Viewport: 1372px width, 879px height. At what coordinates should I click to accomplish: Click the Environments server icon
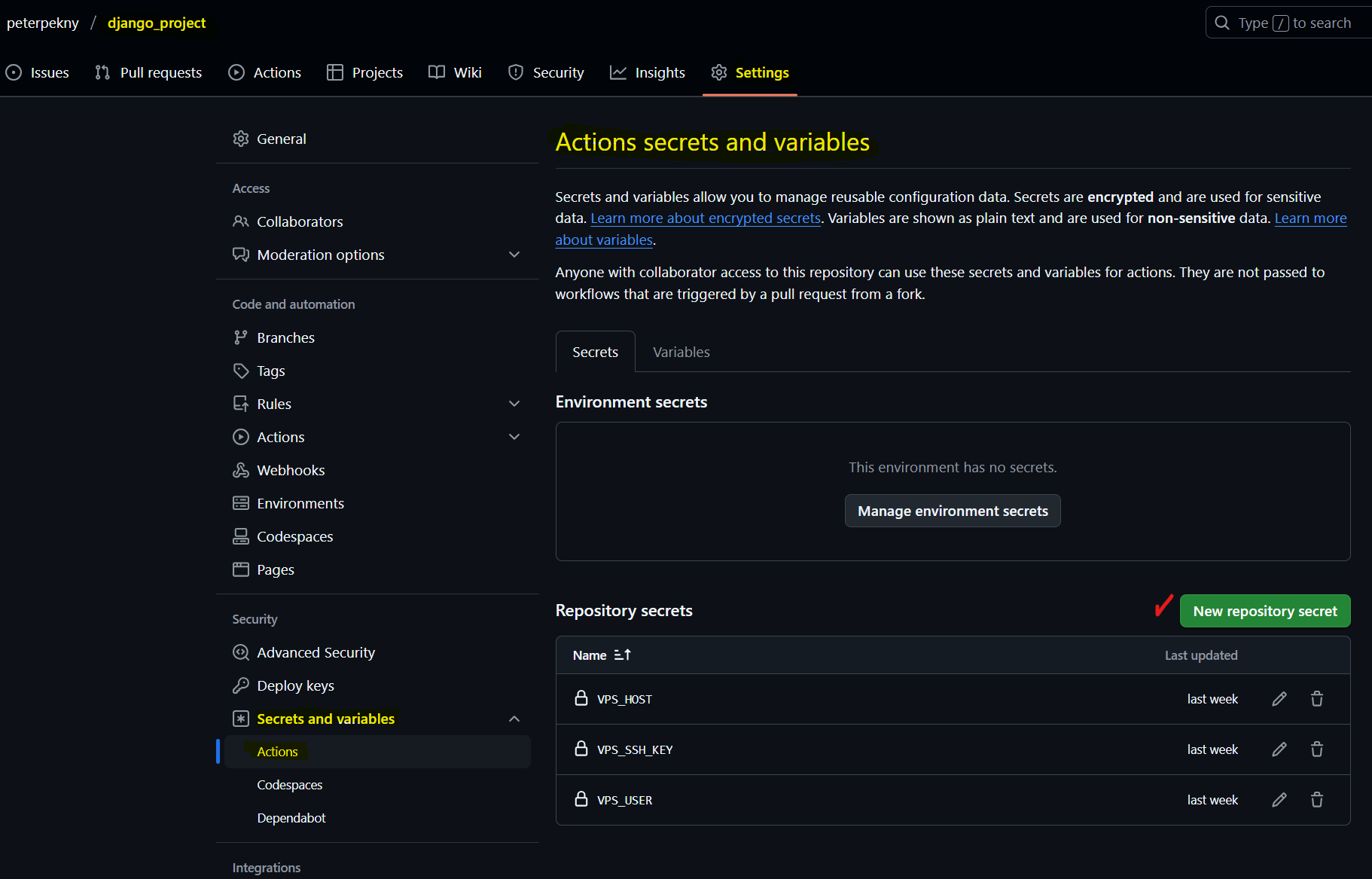click(241, 503)
